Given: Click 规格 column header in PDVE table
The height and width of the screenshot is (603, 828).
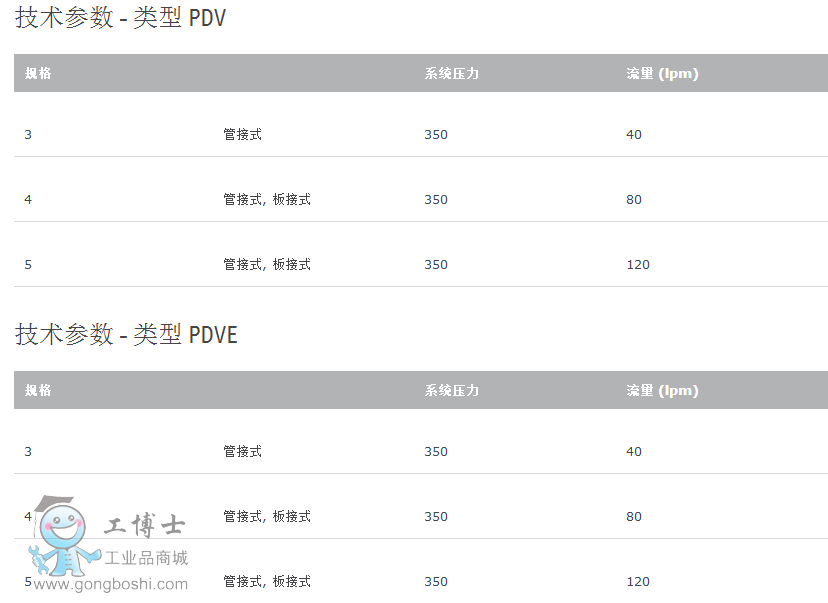Looking at the screenshot, I should (38, 390).
